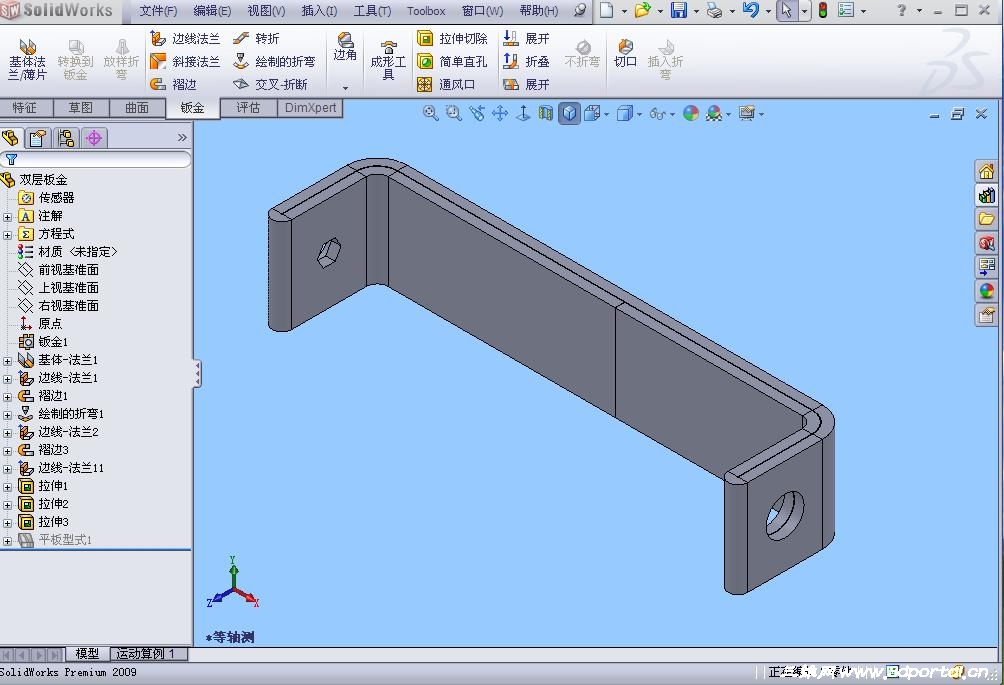Select 材质 <未指定> in the tree

[x=67, y=252]
